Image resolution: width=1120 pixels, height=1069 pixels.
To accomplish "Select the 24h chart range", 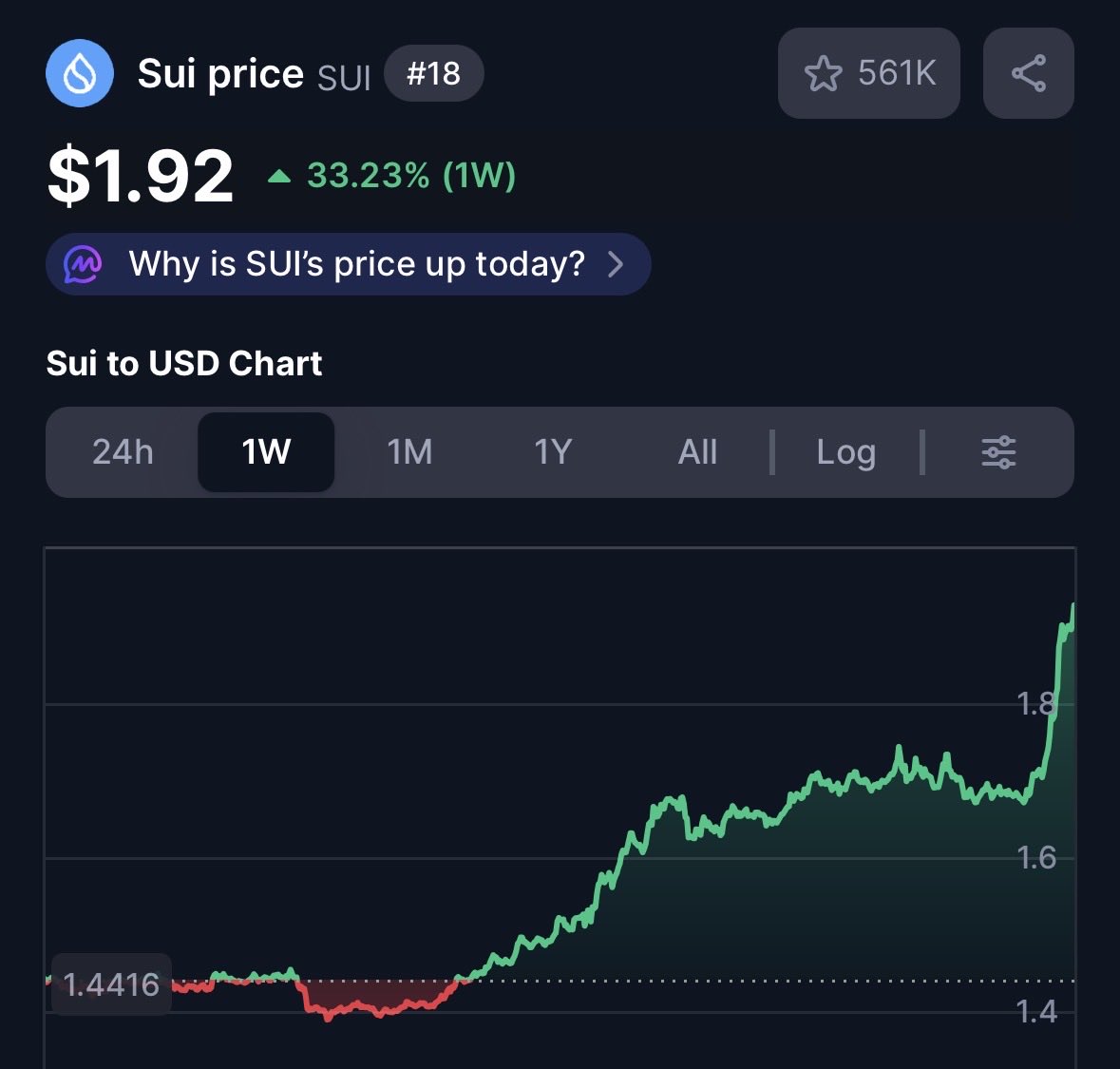I will click(123, 452).
